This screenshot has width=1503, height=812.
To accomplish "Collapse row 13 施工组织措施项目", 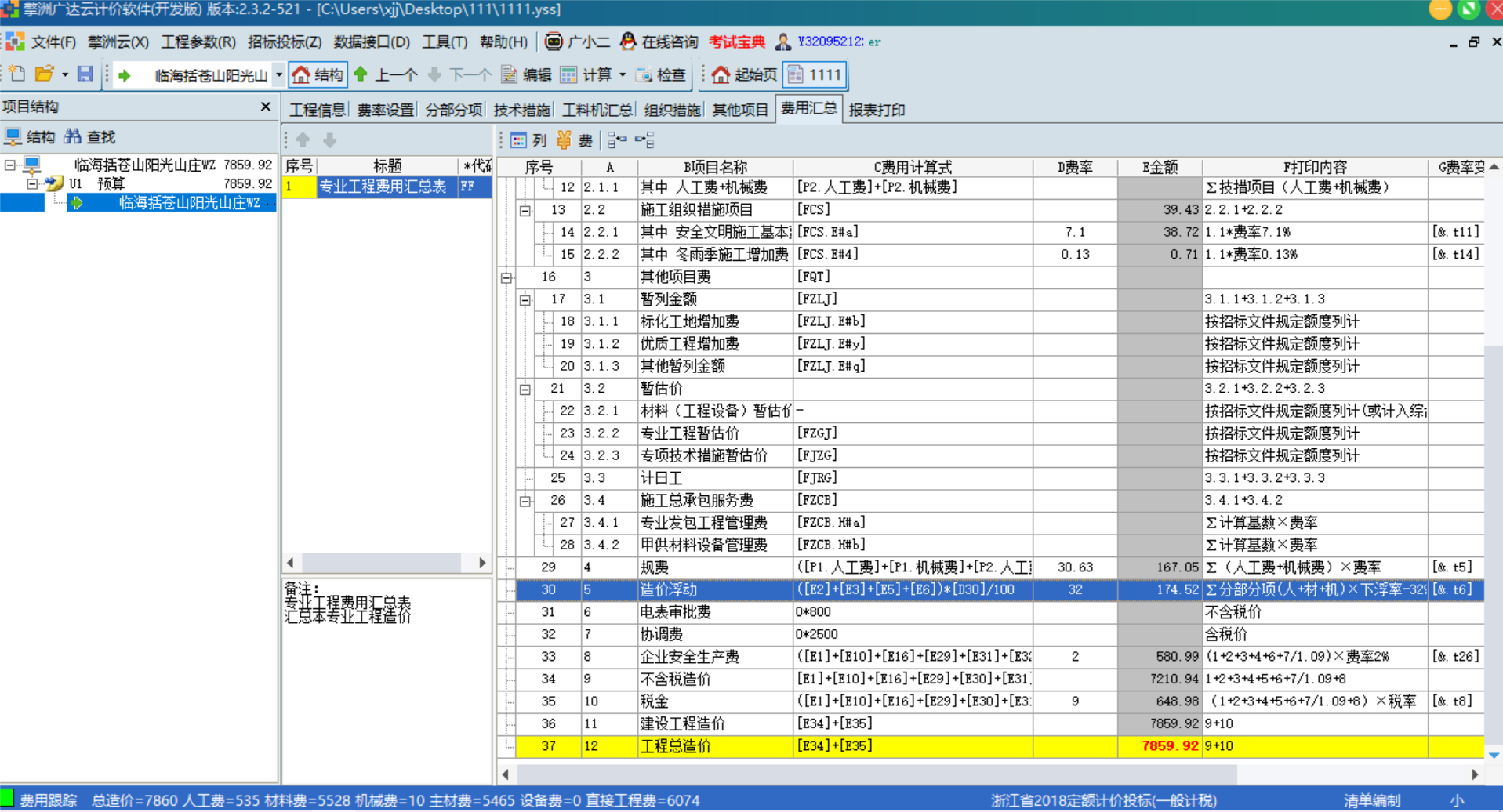I will 525,210.
